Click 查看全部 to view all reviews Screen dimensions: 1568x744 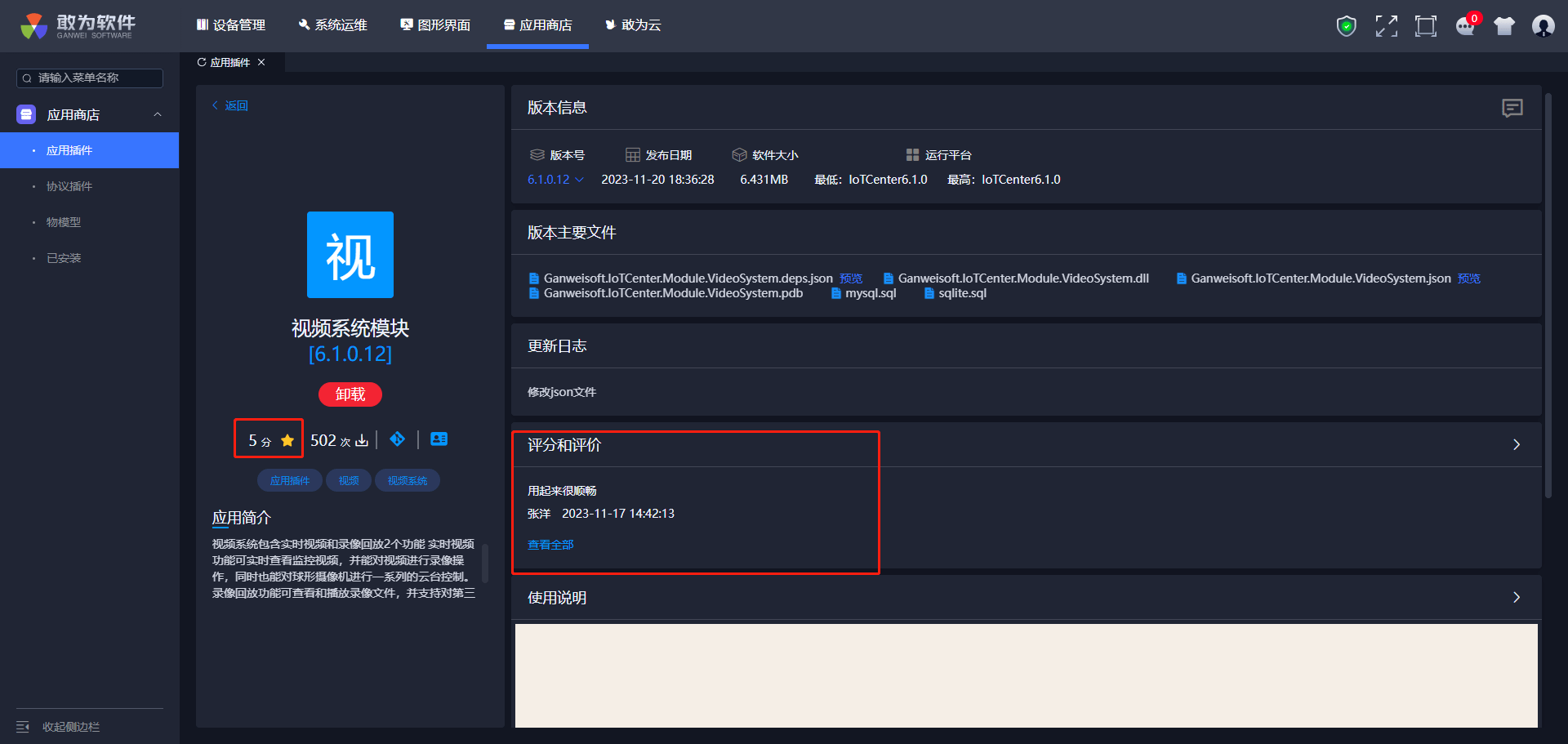550,545
